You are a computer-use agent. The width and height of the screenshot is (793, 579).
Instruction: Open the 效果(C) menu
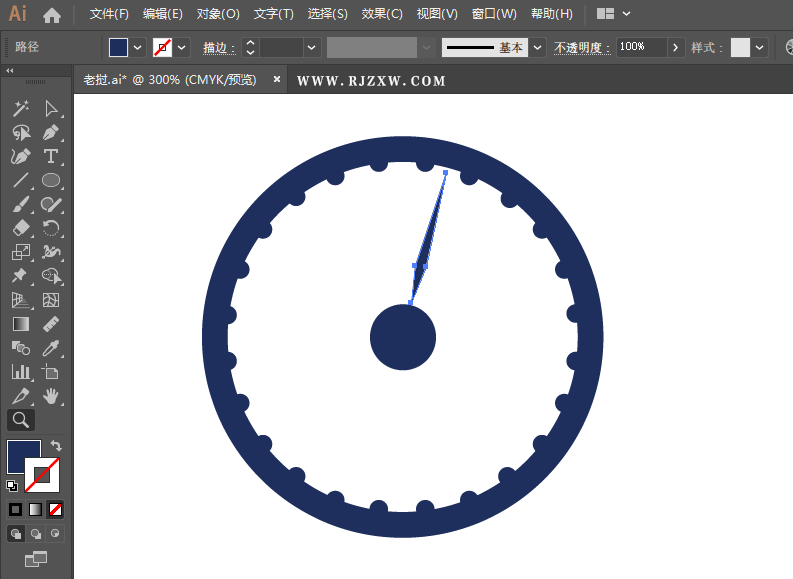click(x=381, y=14)
